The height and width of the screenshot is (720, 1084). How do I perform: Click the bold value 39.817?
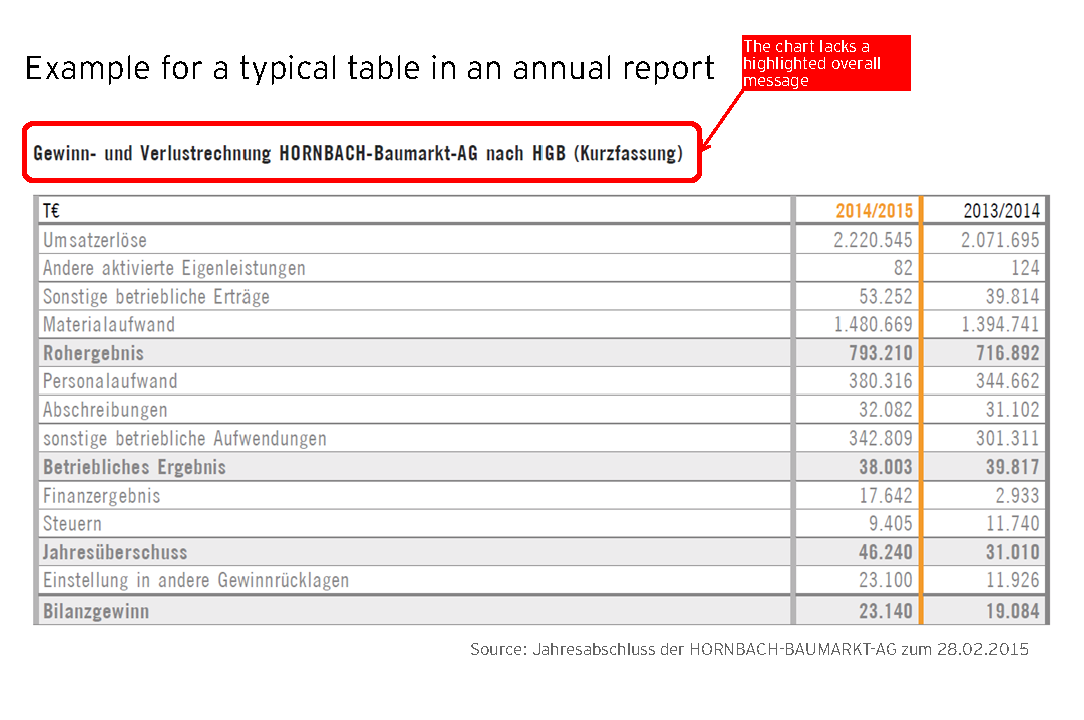pyautogui.click(x=1013, y=468)
